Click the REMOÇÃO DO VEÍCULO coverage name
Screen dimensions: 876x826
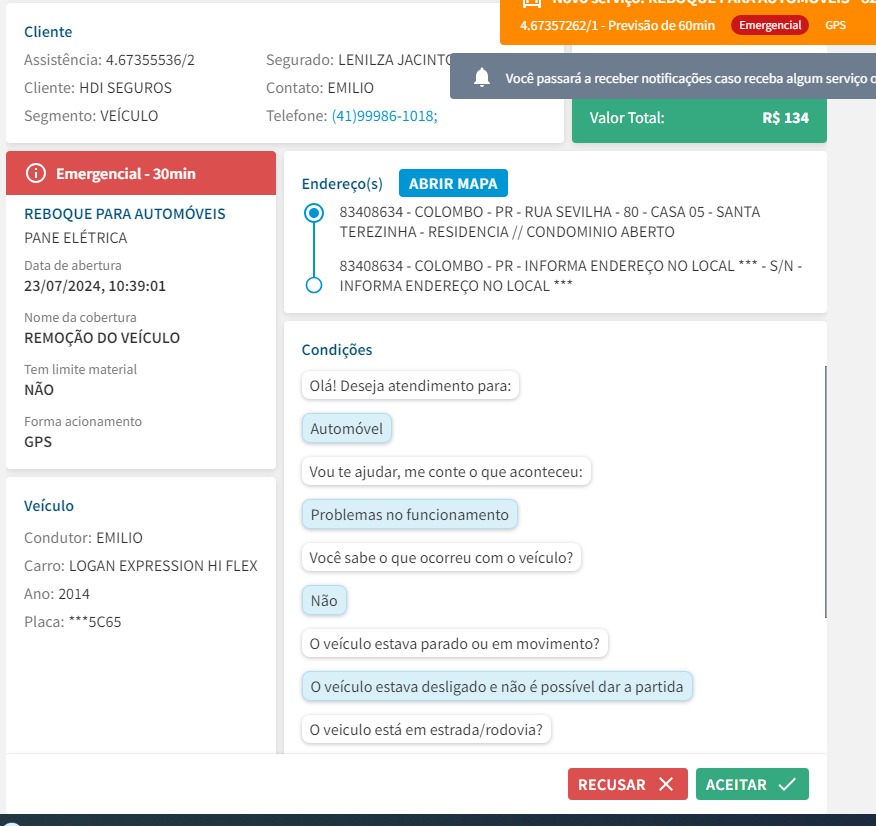pyautogui.click(x=102, y=338)
